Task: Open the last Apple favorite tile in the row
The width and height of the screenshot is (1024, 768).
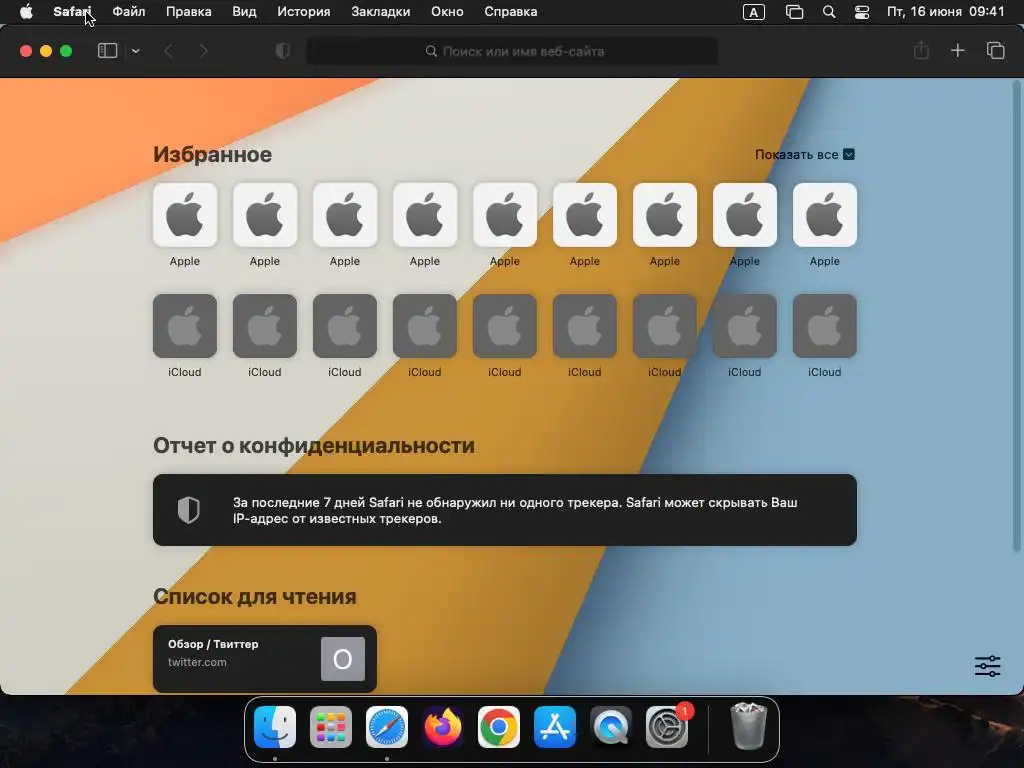Action: (825, 215)
